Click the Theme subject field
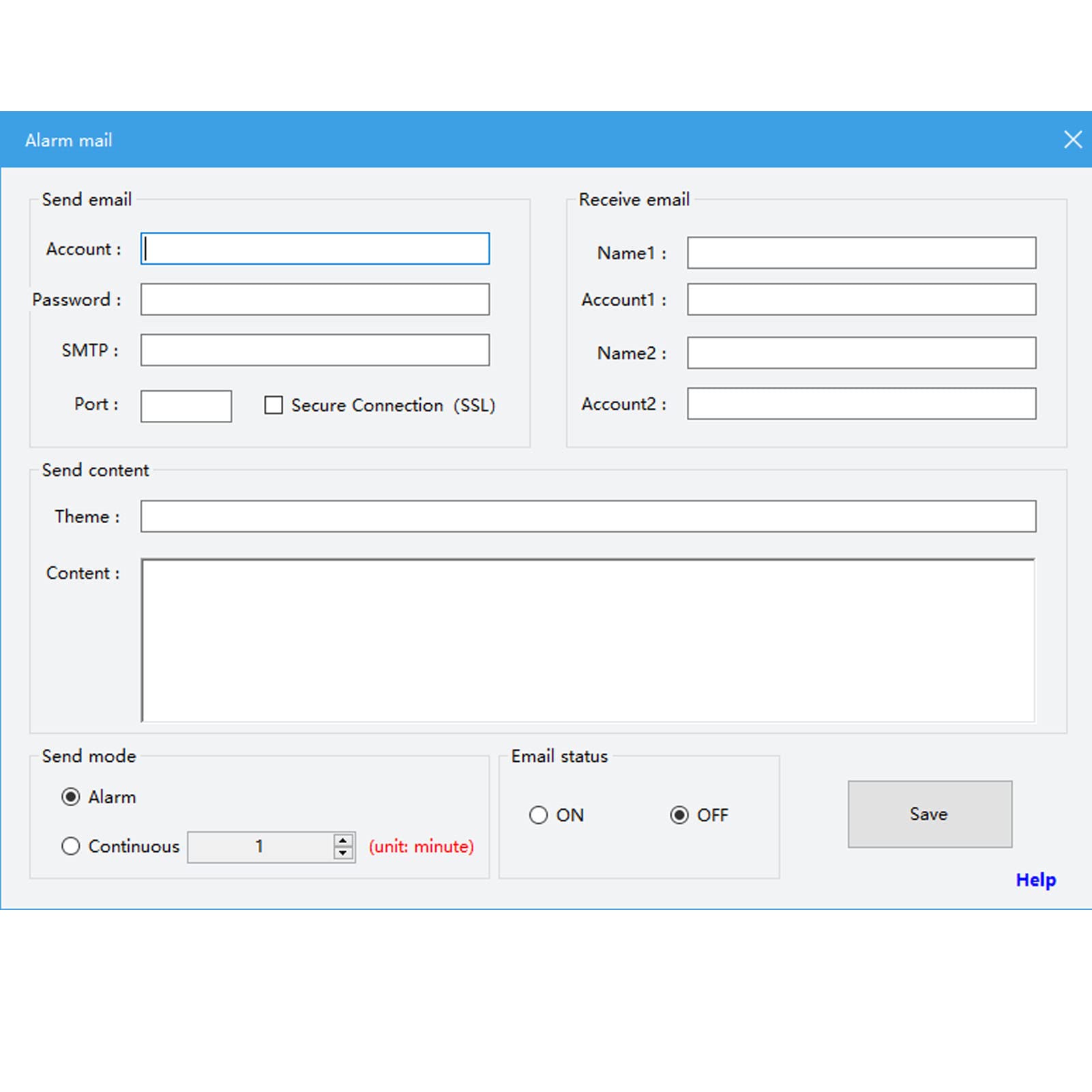 (588, 516)
